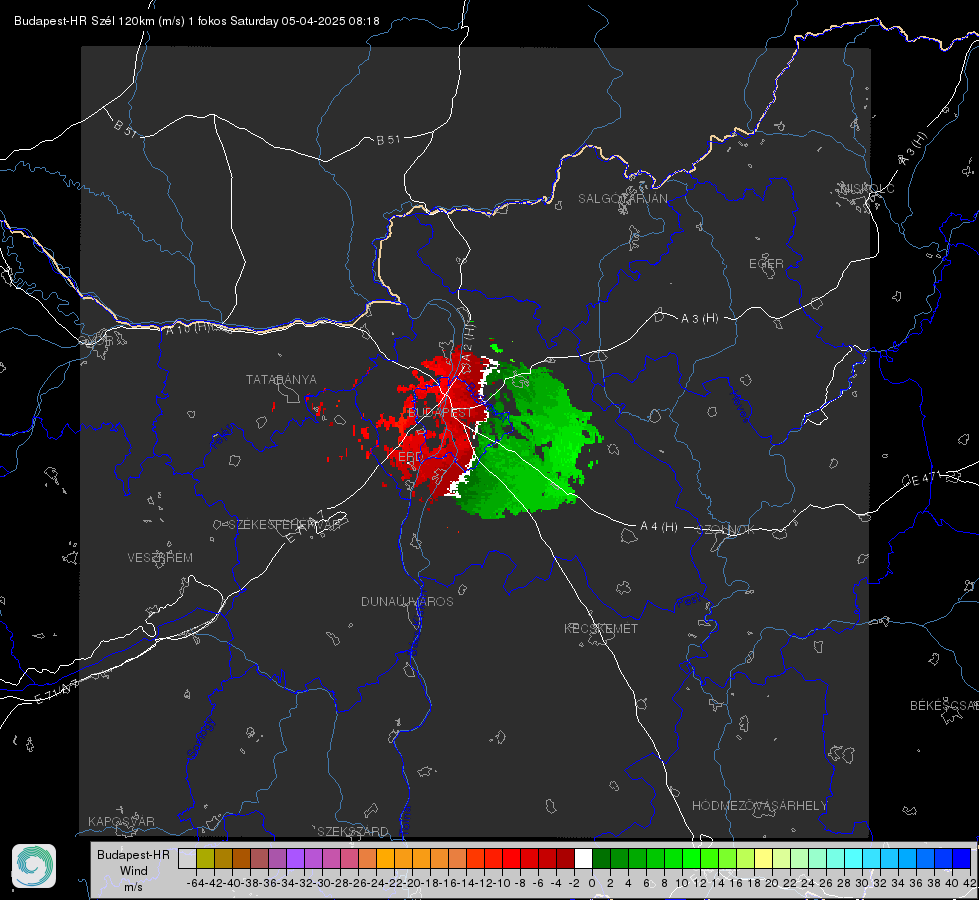This screenshot has width=979, height=900.
Task: Click the KAPOSVÁR city label
Action: tap(121, 821)
